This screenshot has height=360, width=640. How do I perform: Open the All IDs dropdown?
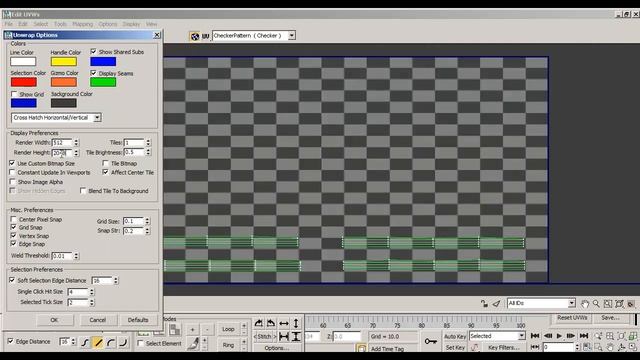pos(541,303)
